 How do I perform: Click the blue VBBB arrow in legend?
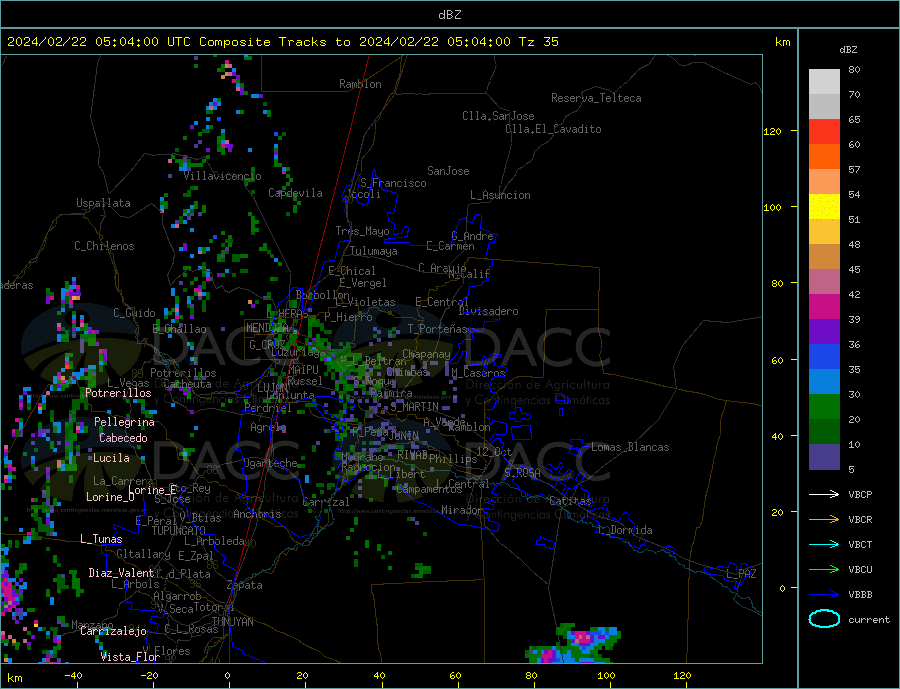(824, 594)
